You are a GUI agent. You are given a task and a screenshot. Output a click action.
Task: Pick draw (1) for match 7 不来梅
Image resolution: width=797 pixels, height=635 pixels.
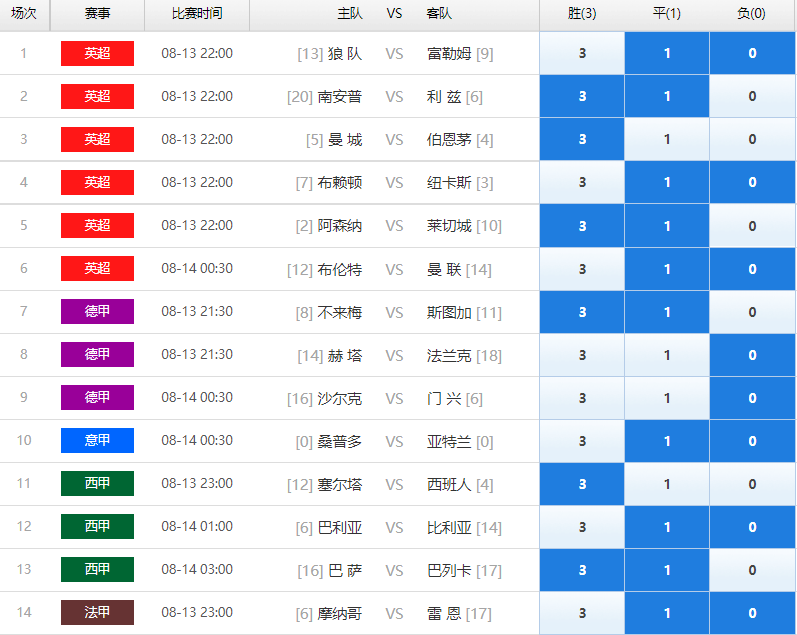(667, 312)
